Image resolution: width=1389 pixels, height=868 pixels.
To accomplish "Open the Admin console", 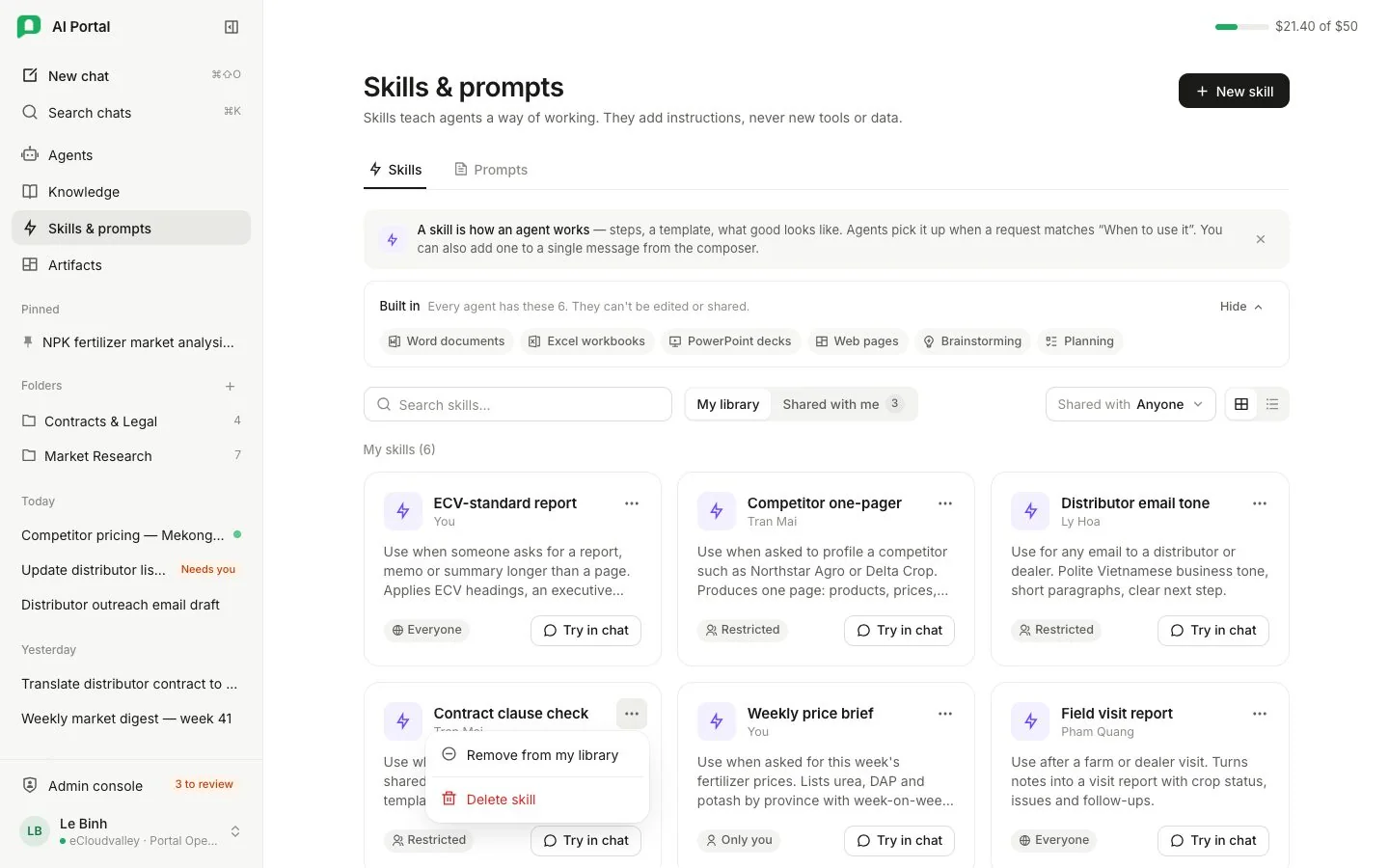I will pos(131,785).
